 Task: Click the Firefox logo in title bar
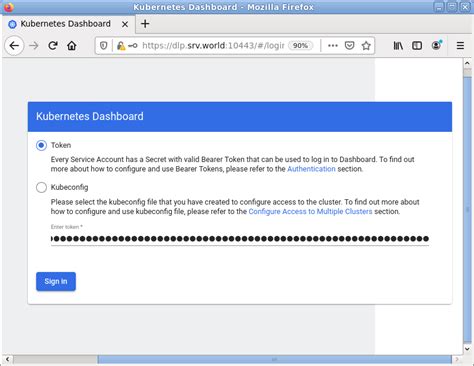click(x=8, y=7)
